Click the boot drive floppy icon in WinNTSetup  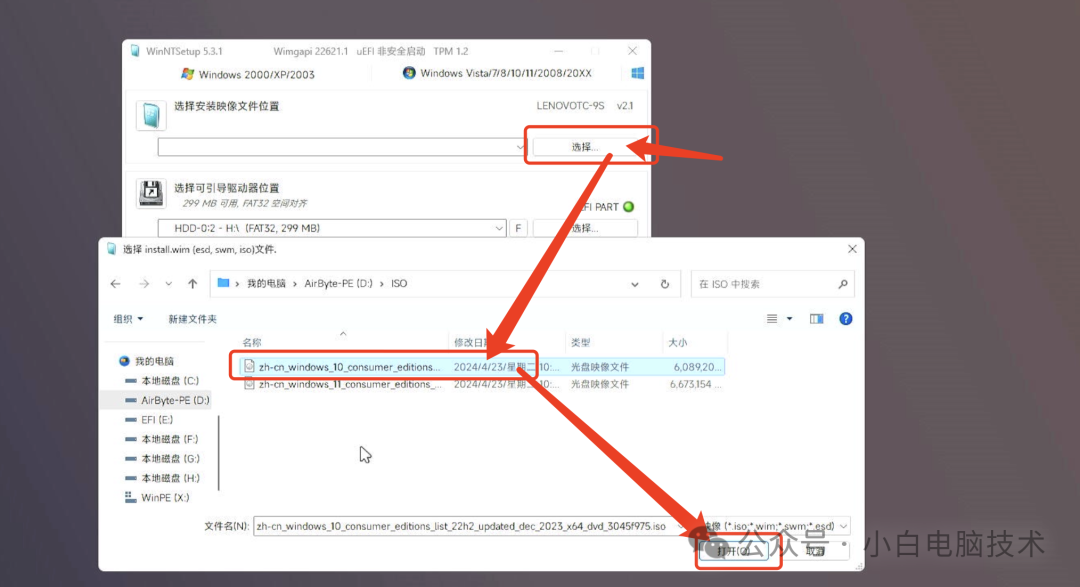pyautogui.click(x=151, y=193)
